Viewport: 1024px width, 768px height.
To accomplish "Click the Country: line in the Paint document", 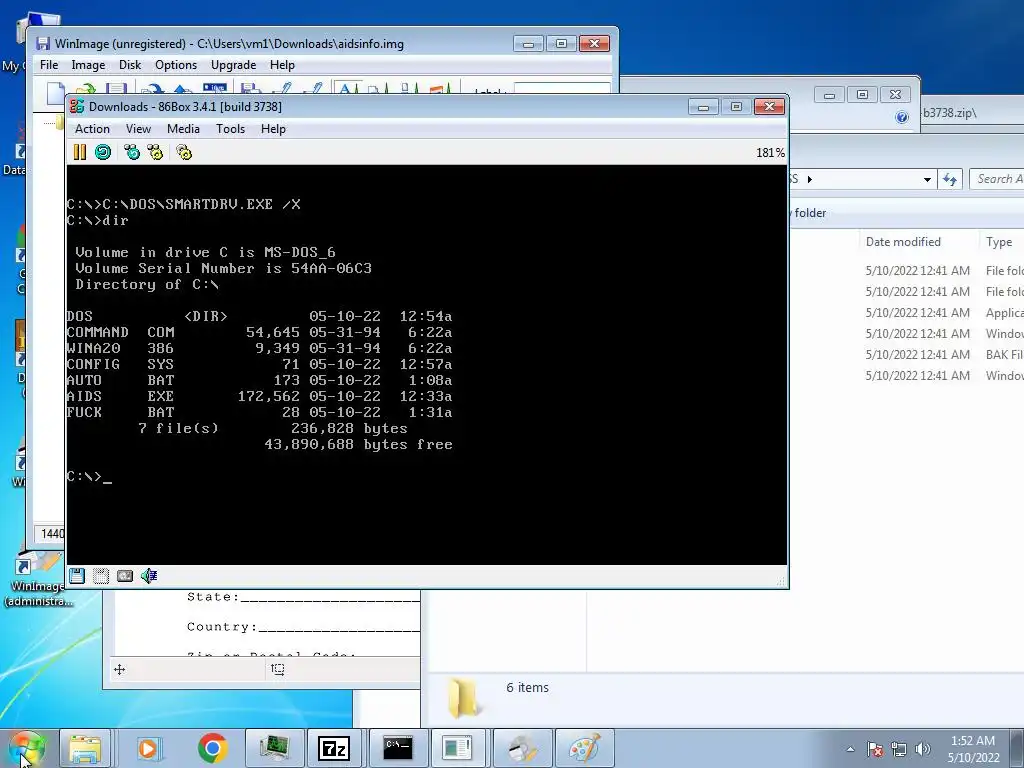I will pyautogui.click(x=303, y=627).
